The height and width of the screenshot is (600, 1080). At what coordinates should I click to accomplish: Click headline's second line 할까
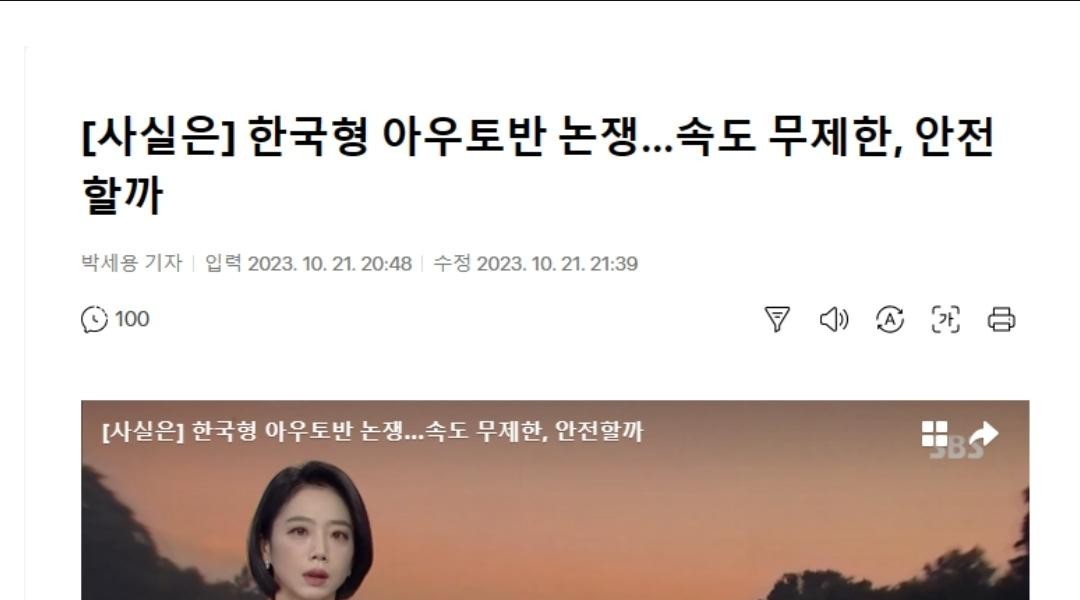tap(123, 194)
